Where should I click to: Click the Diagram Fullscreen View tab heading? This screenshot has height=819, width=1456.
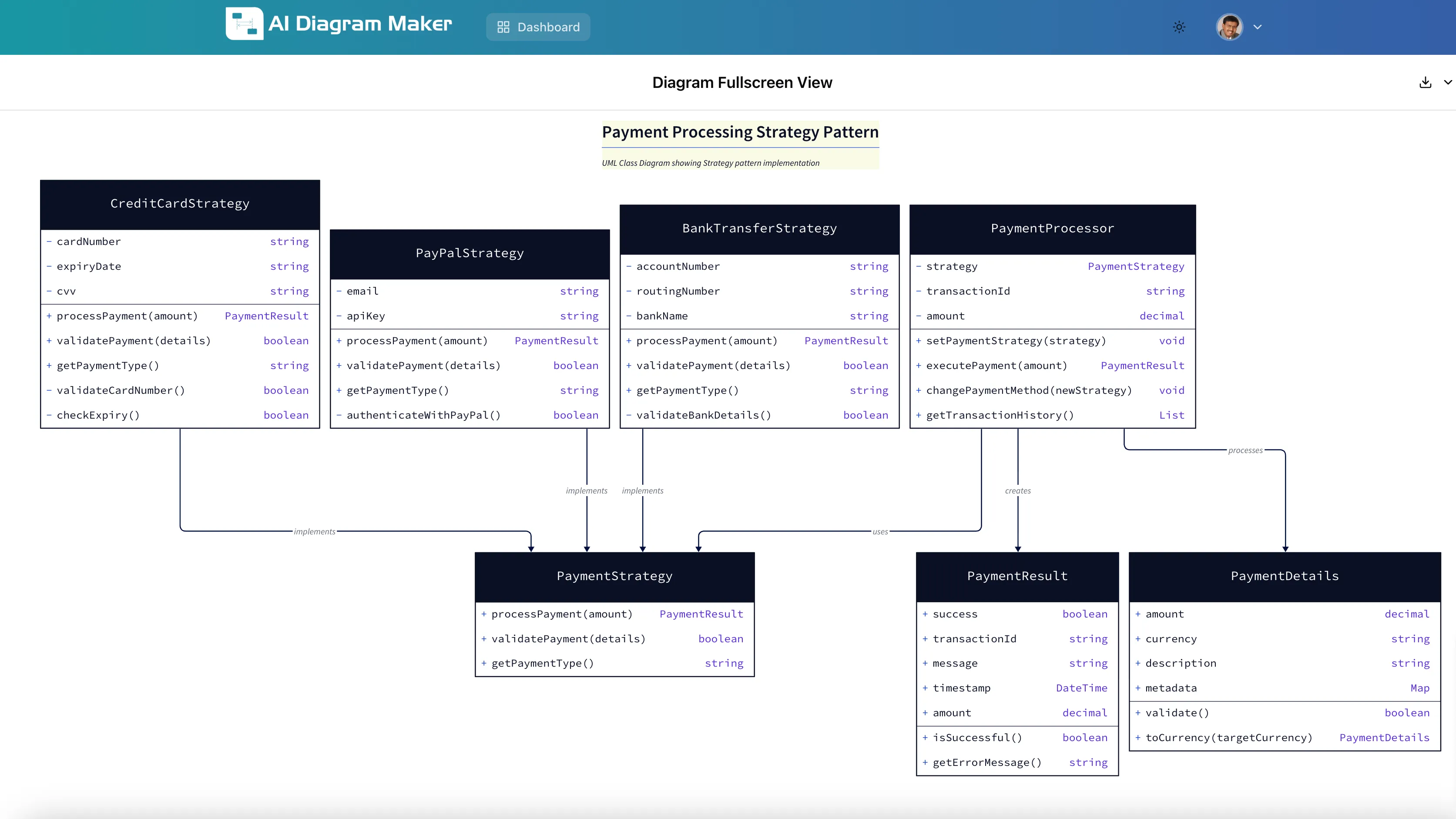[742, 83]
